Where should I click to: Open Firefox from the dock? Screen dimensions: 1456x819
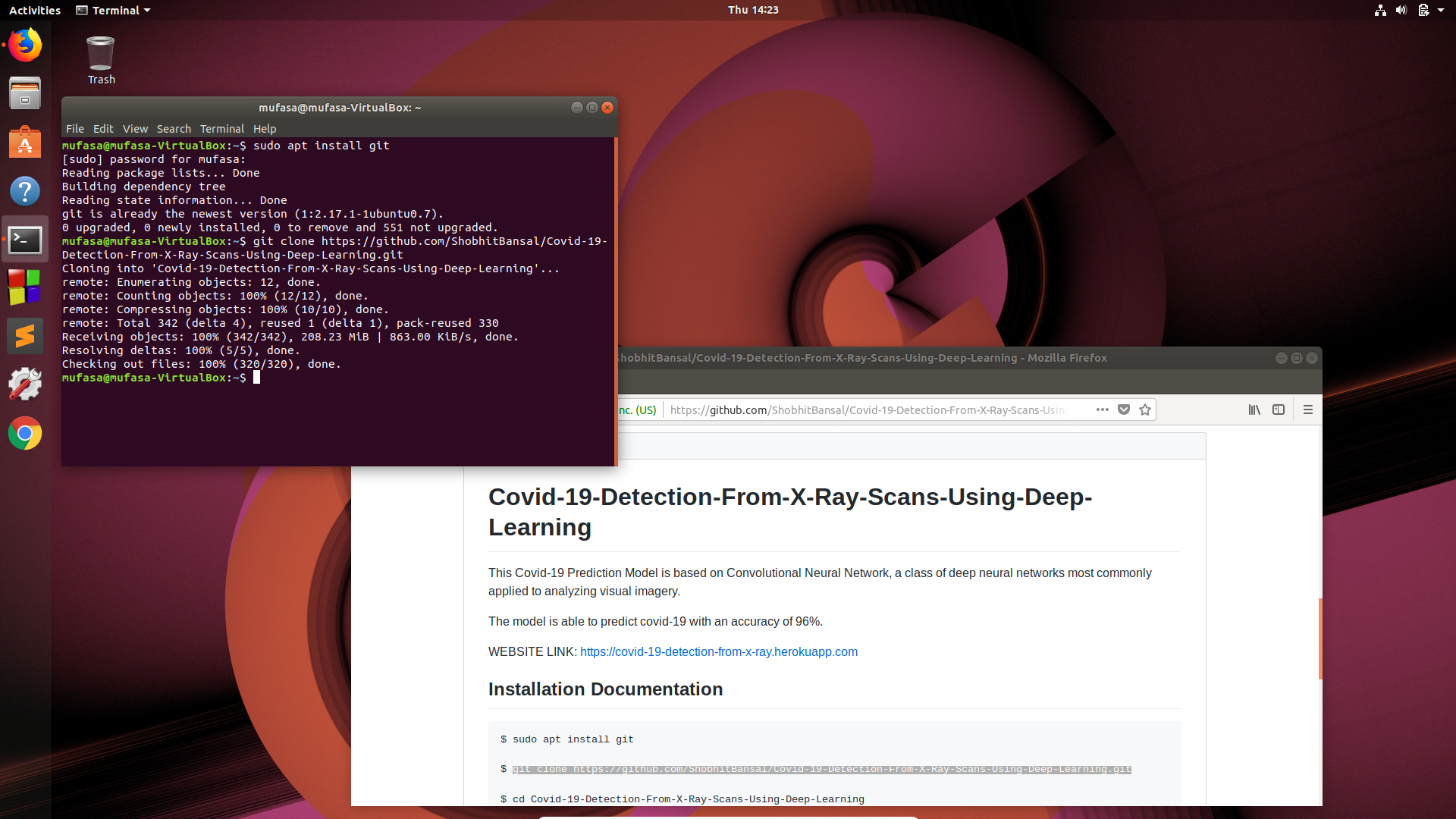tap(25, 45)
